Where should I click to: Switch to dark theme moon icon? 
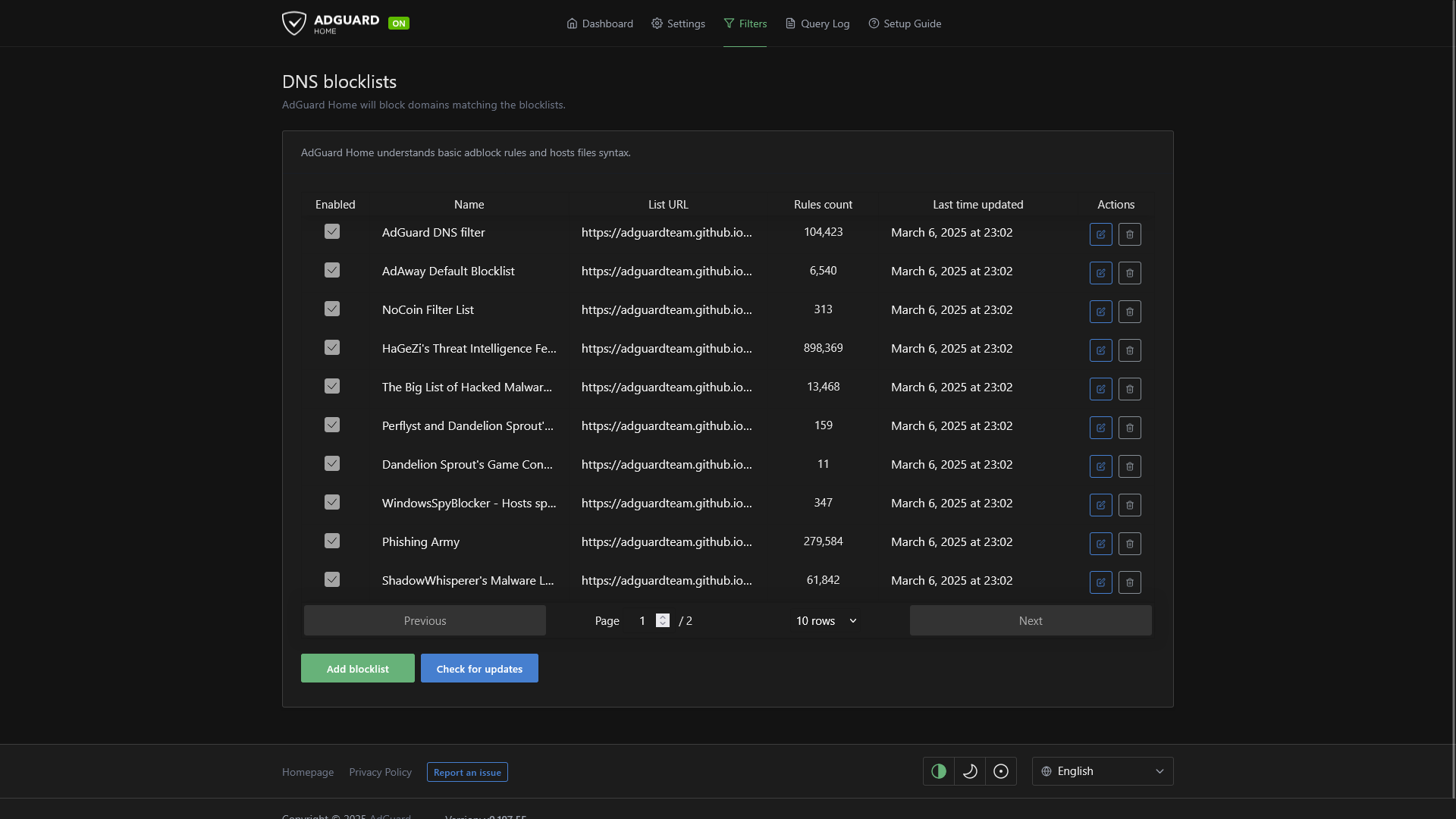tap(969, 771)
